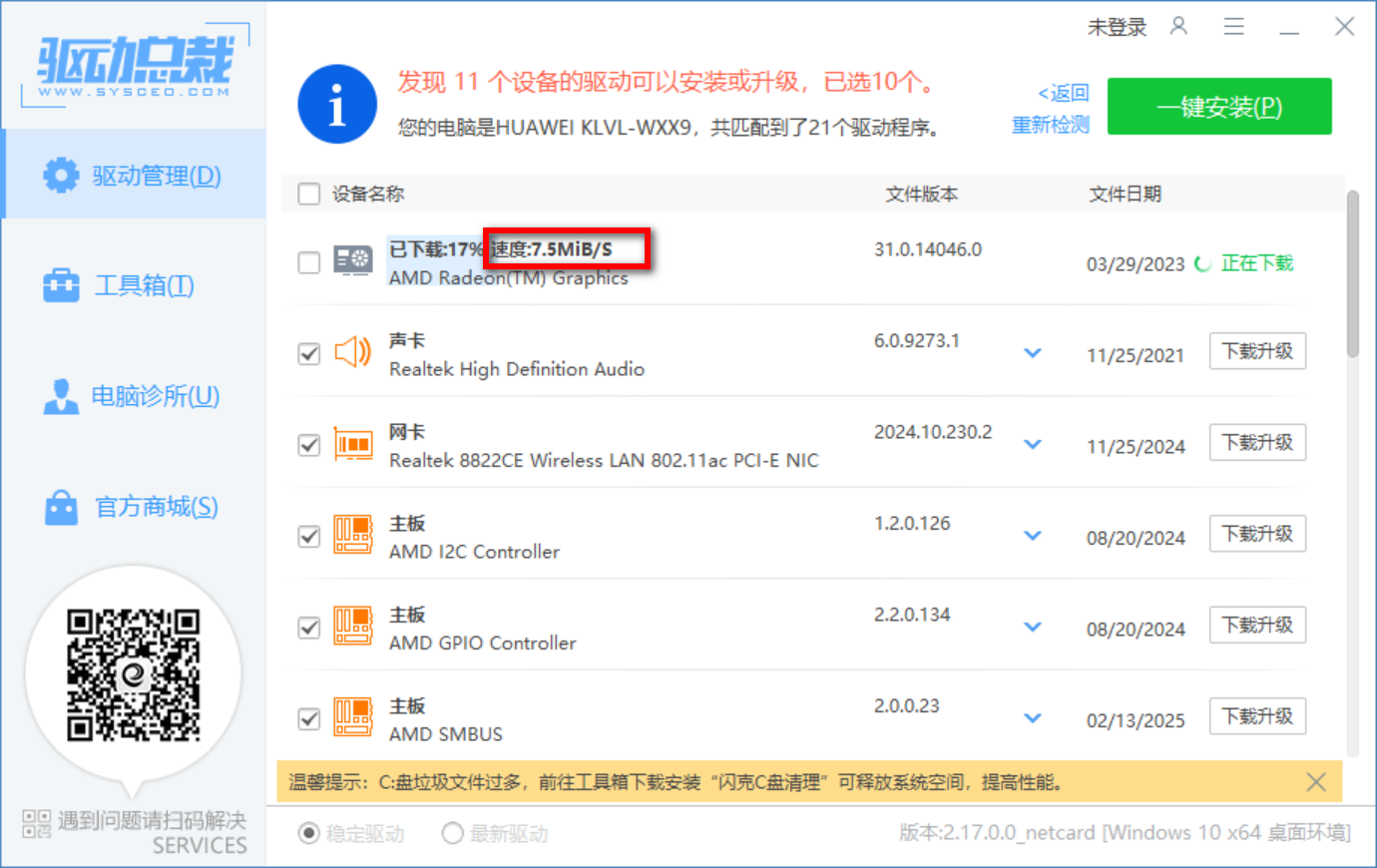The image size is (1377, 868).
Task: Uncheck AMD I2C Controller checkbox
Action: (309, 536)
